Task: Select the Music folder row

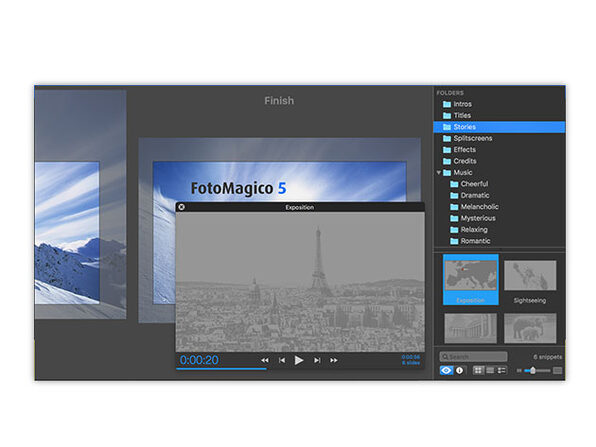Action: [499, 172]
